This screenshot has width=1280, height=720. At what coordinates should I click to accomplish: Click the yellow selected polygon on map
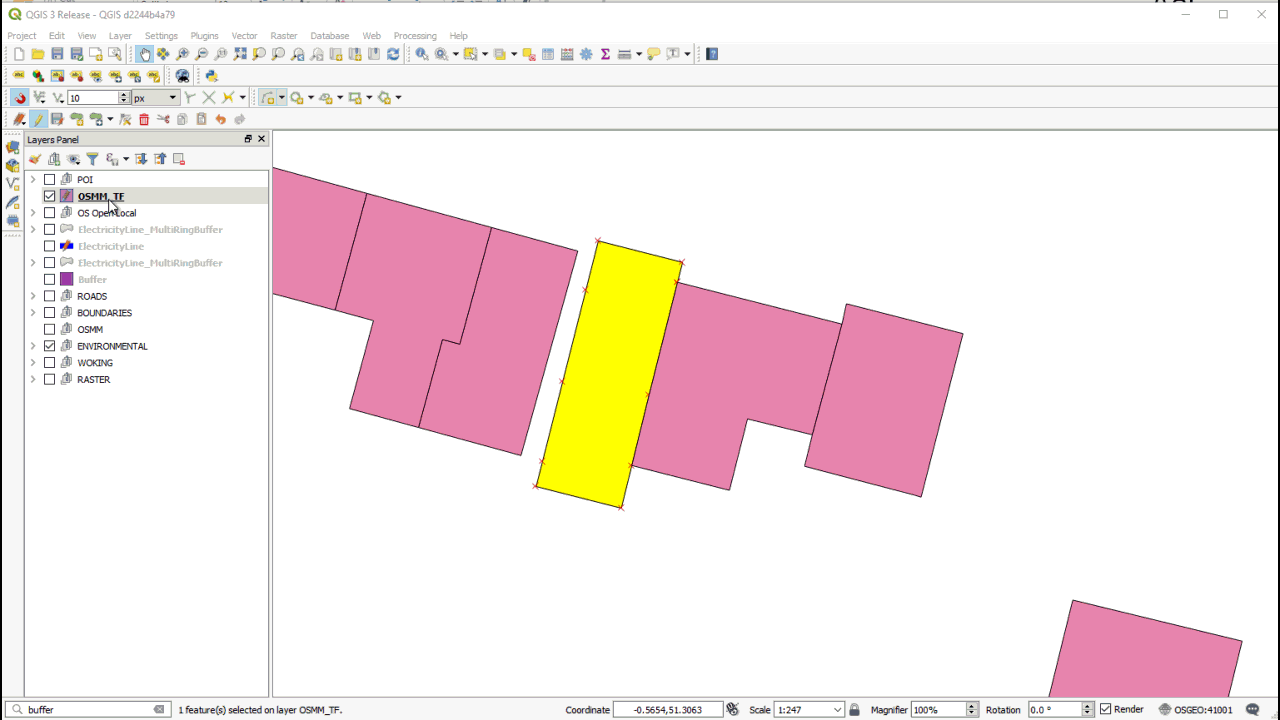pyautogui.click(x=608, y=375)
